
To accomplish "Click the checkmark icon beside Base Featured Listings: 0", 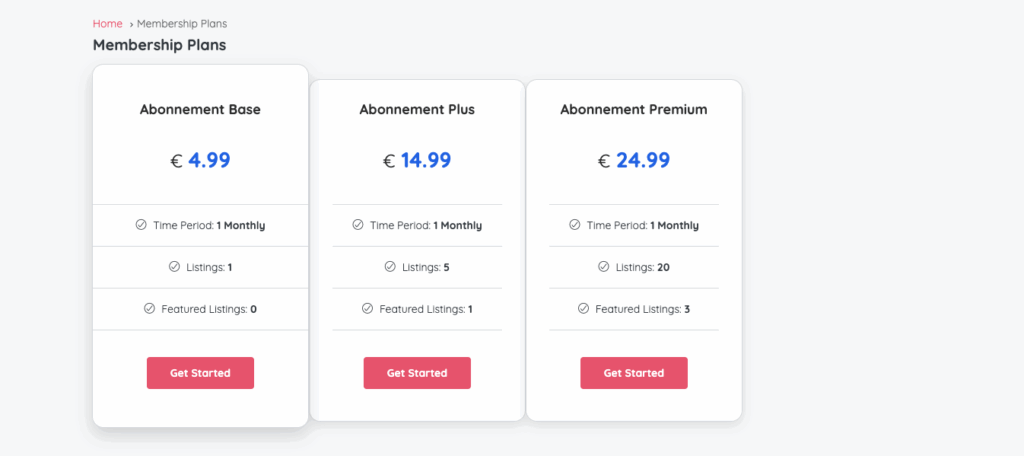I will (150, 308).
